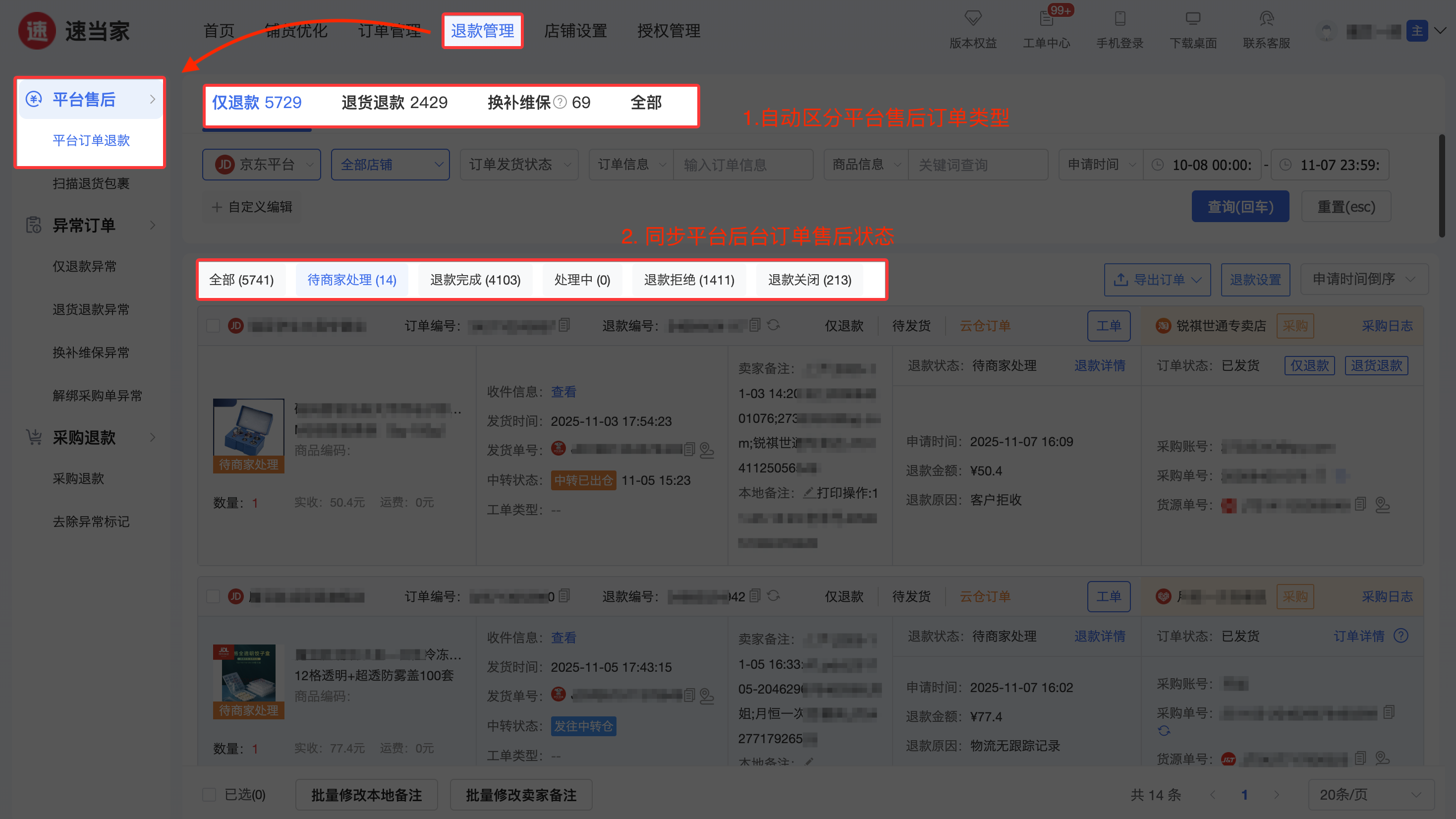Expand the 订单发货状态 dropdown

[519, 165]
